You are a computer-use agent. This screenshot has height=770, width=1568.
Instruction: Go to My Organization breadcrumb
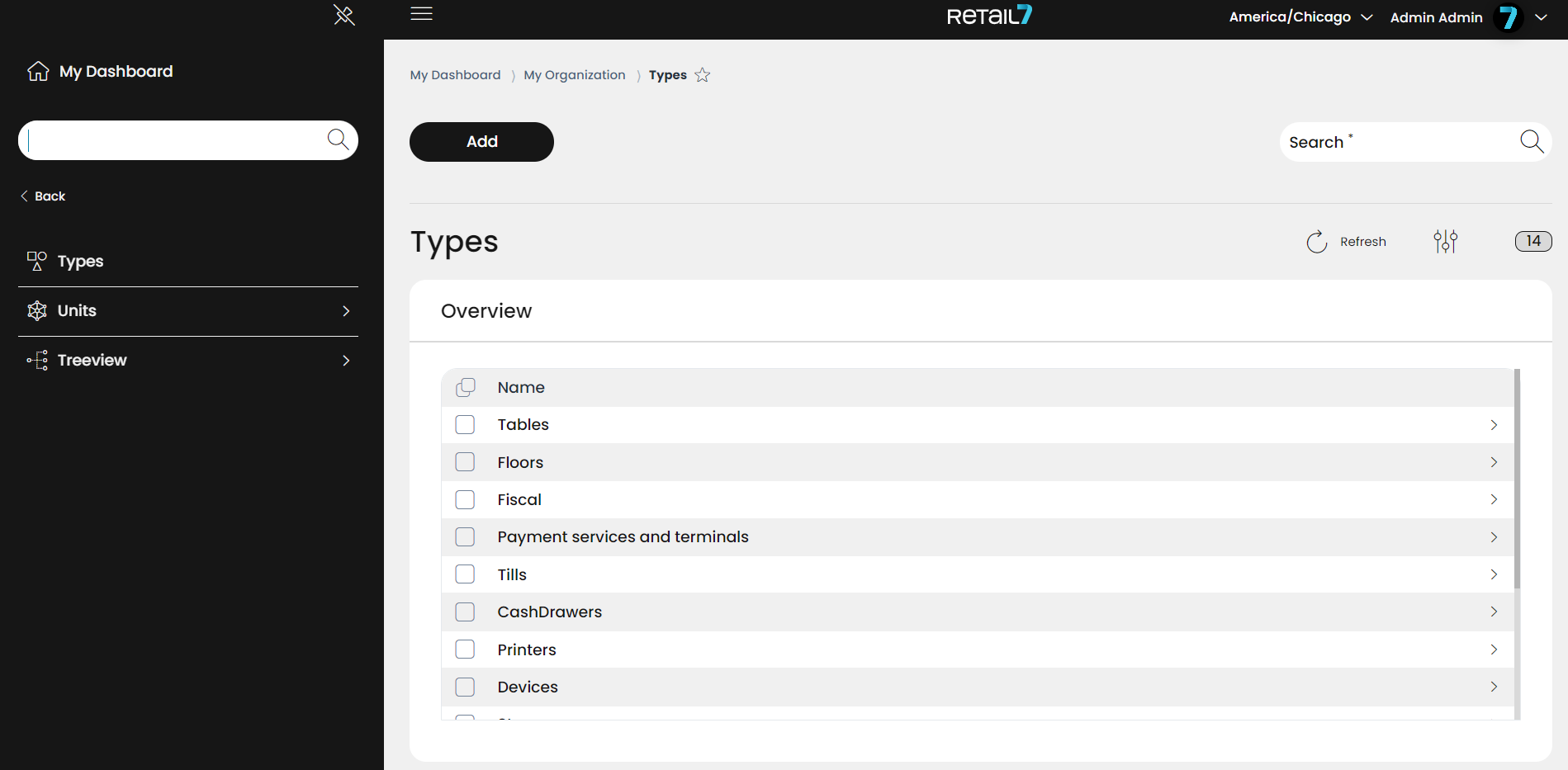tap(575, 75)
